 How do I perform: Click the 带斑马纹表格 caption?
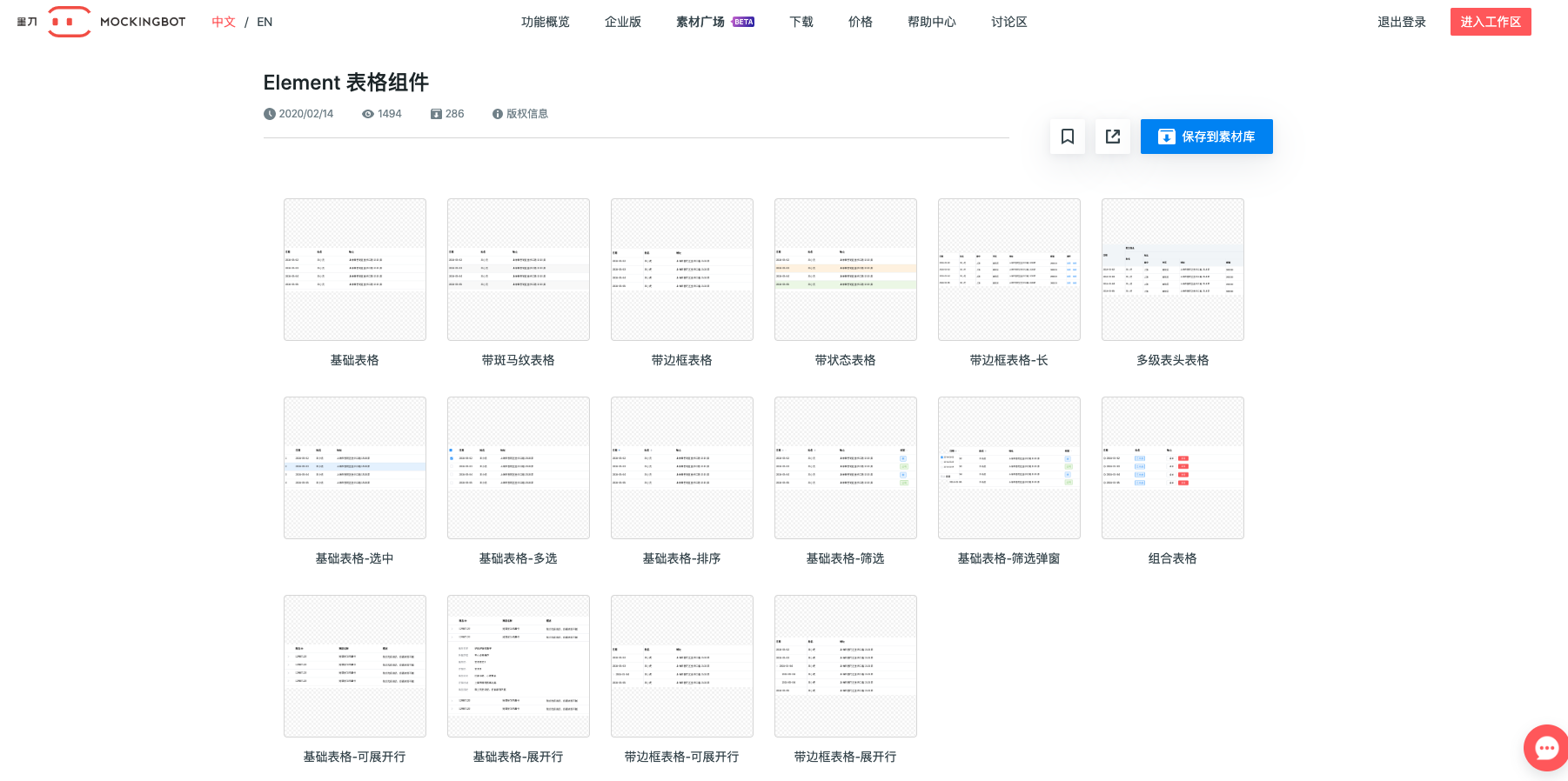[519, 360]
